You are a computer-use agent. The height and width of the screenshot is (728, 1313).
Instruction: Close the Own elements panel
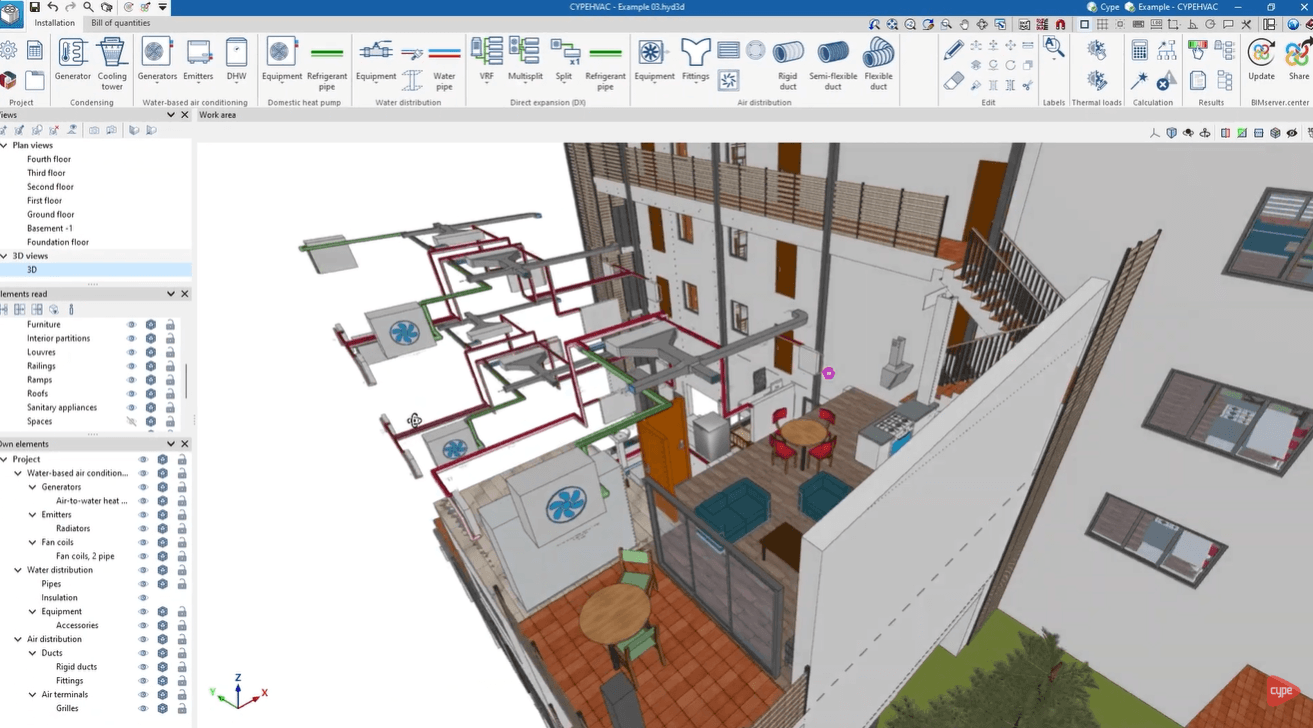(185, 444)
